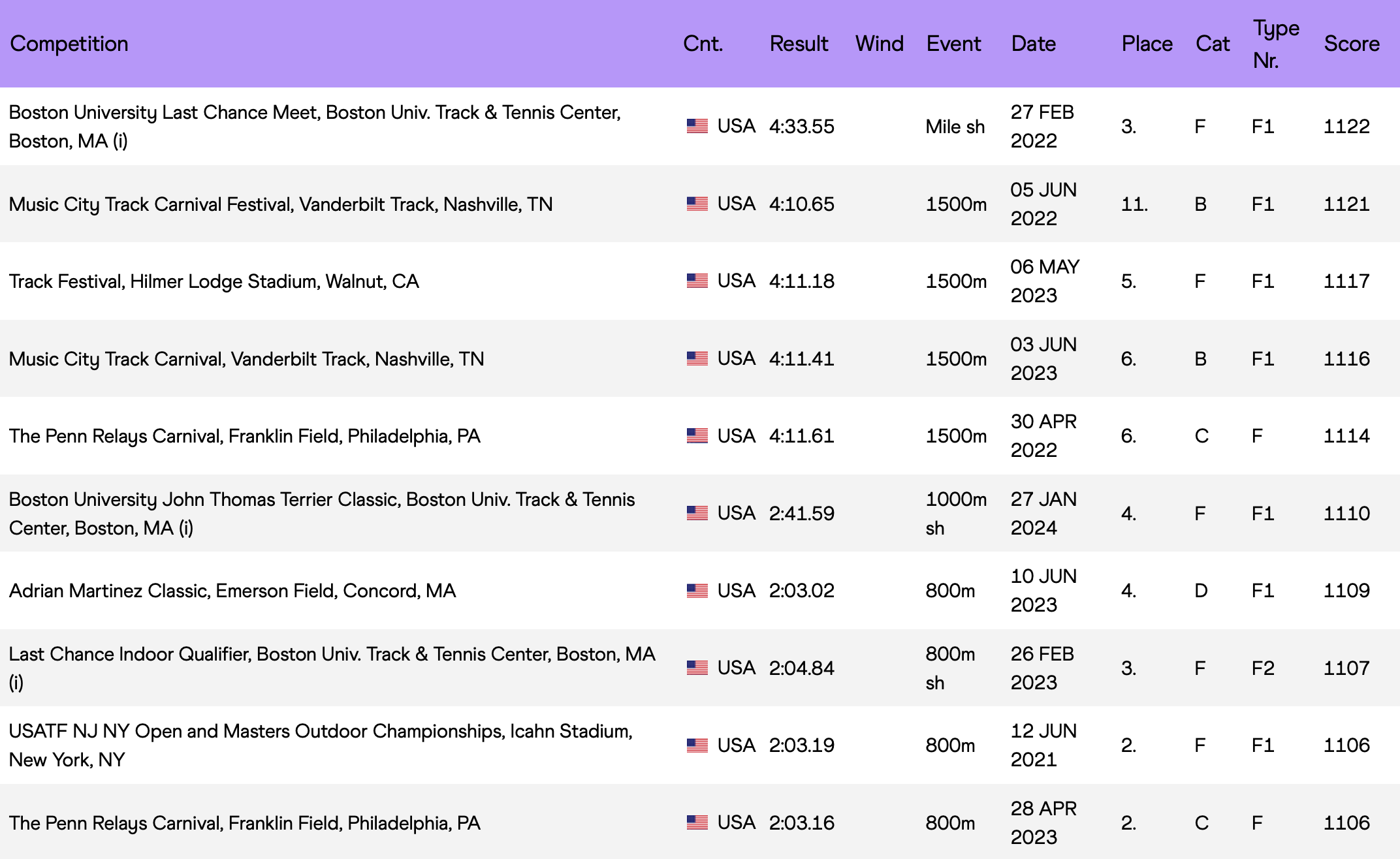This screenshot has width=1400, height=859.
Task: Click flag icon beside the 2:04.84 result
Action: 697,668
